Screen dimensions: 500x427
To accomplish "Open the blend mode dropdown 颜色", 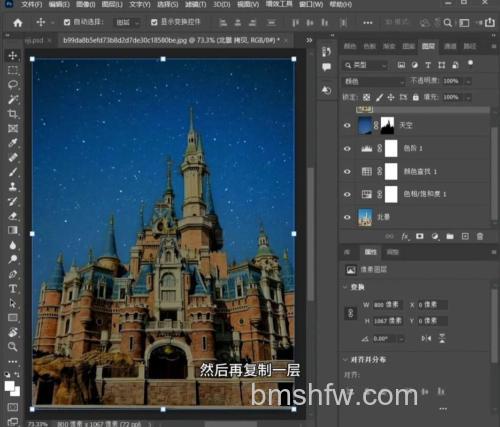I will click(x=374, y=81).
